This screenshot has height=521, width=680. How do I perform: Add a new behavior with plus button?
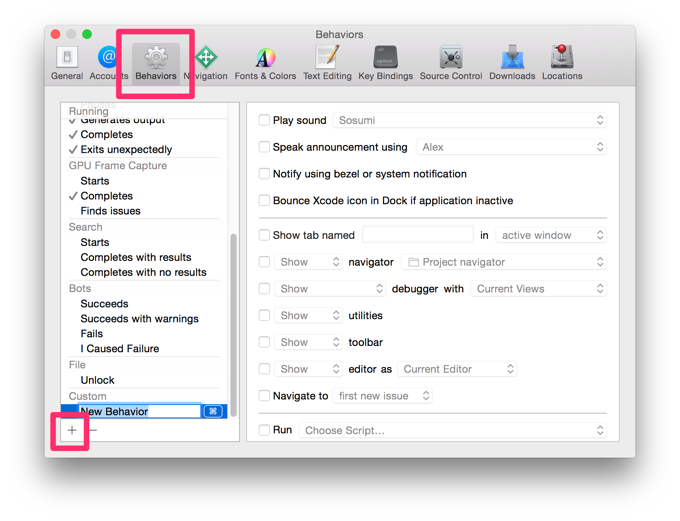click(72, 430)
